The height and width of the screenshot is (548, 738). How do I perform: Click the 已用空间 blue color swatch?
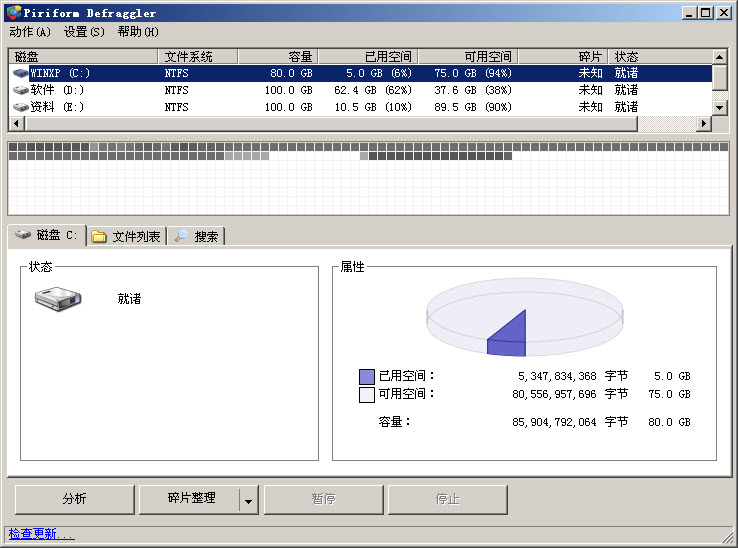(366, 377)
